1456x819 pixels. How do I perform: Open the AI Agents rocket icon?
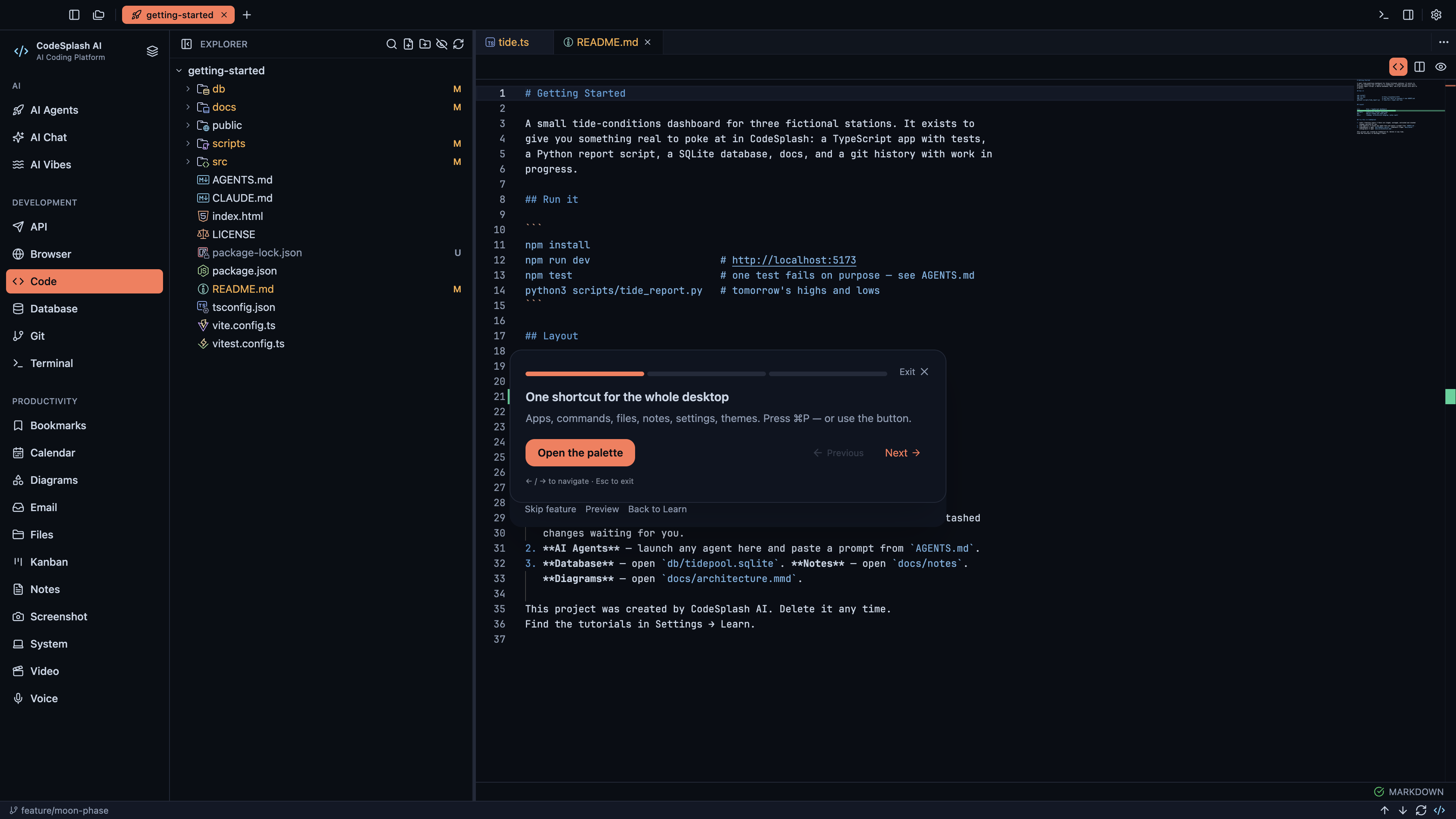18,110
